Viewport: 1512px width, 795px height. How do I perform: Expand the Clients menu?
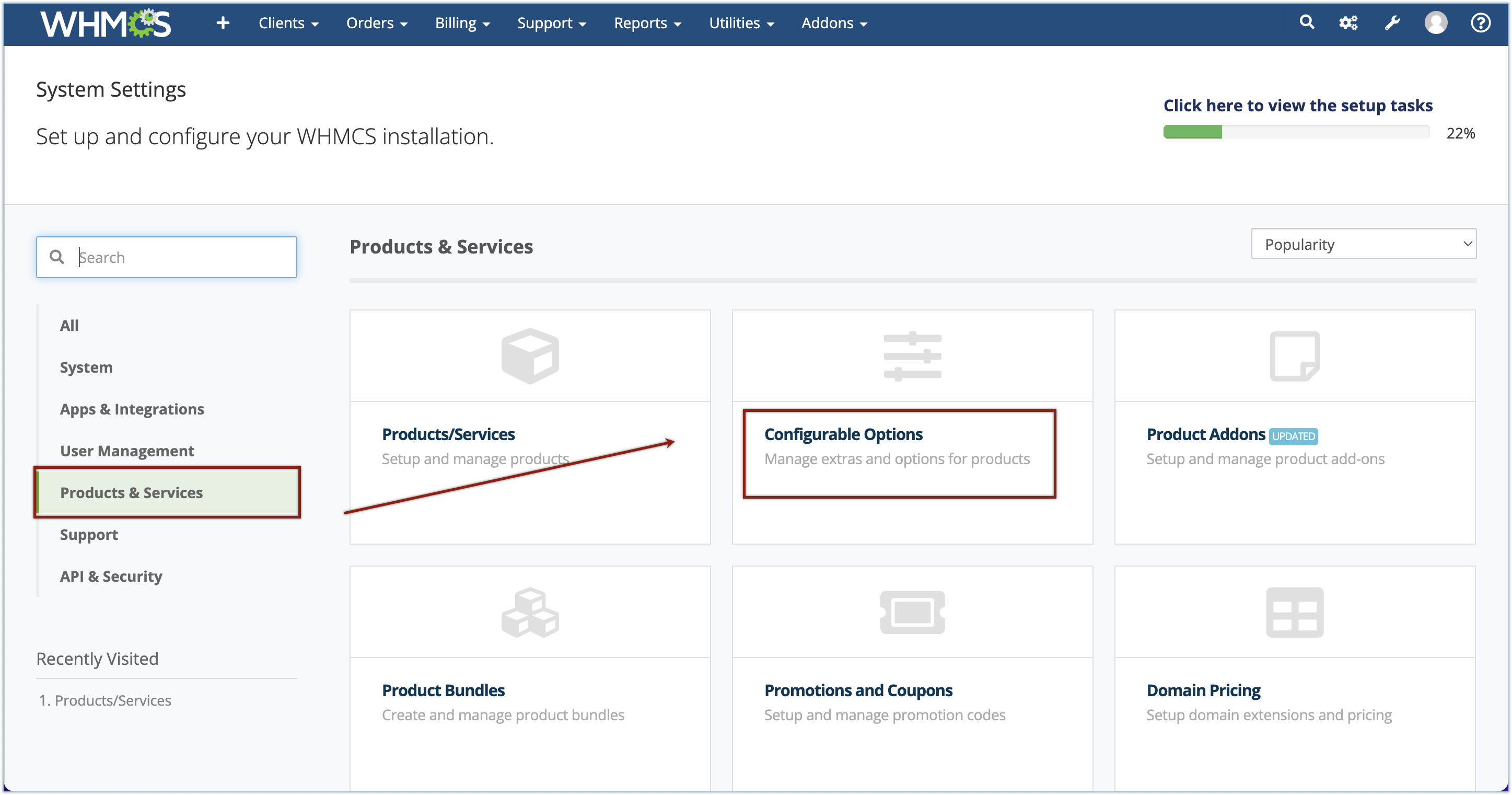[288, 23]
